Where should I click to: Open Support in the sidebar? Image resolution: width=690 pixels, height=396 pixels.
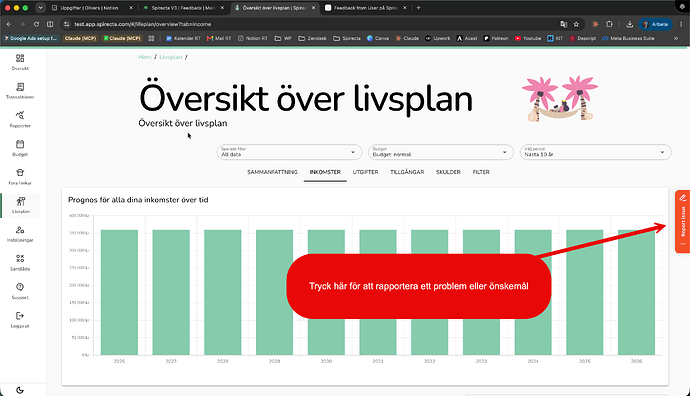point(20,291)
